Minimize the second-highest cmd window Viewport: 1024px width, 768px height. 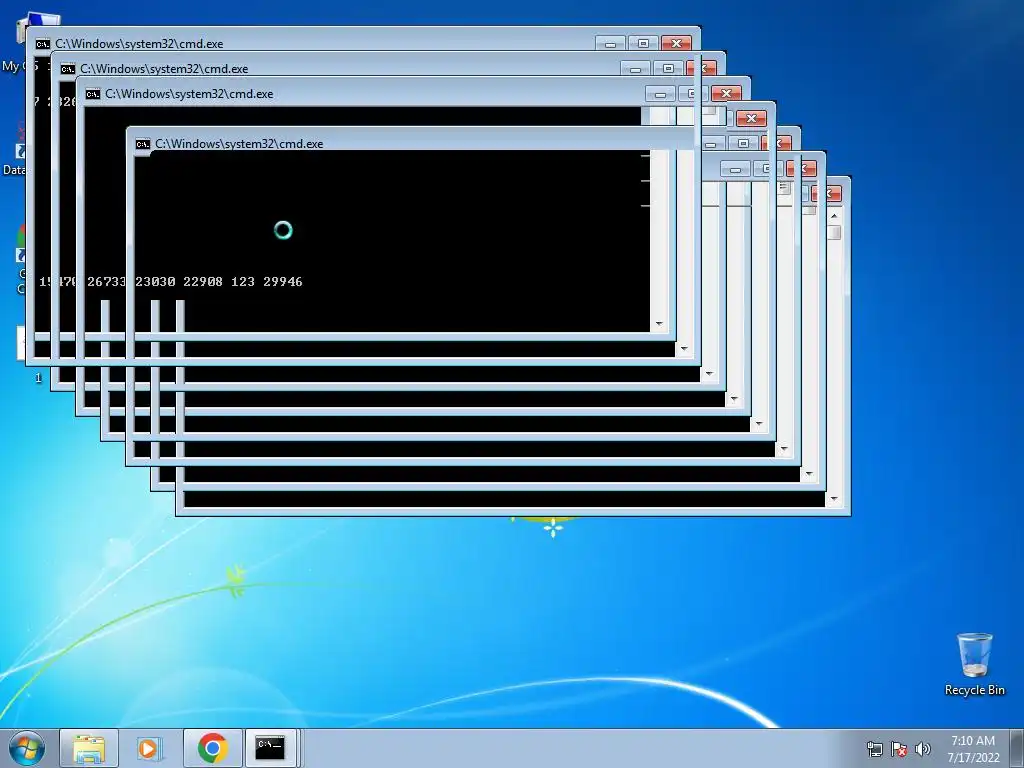[x=635, y=68]
